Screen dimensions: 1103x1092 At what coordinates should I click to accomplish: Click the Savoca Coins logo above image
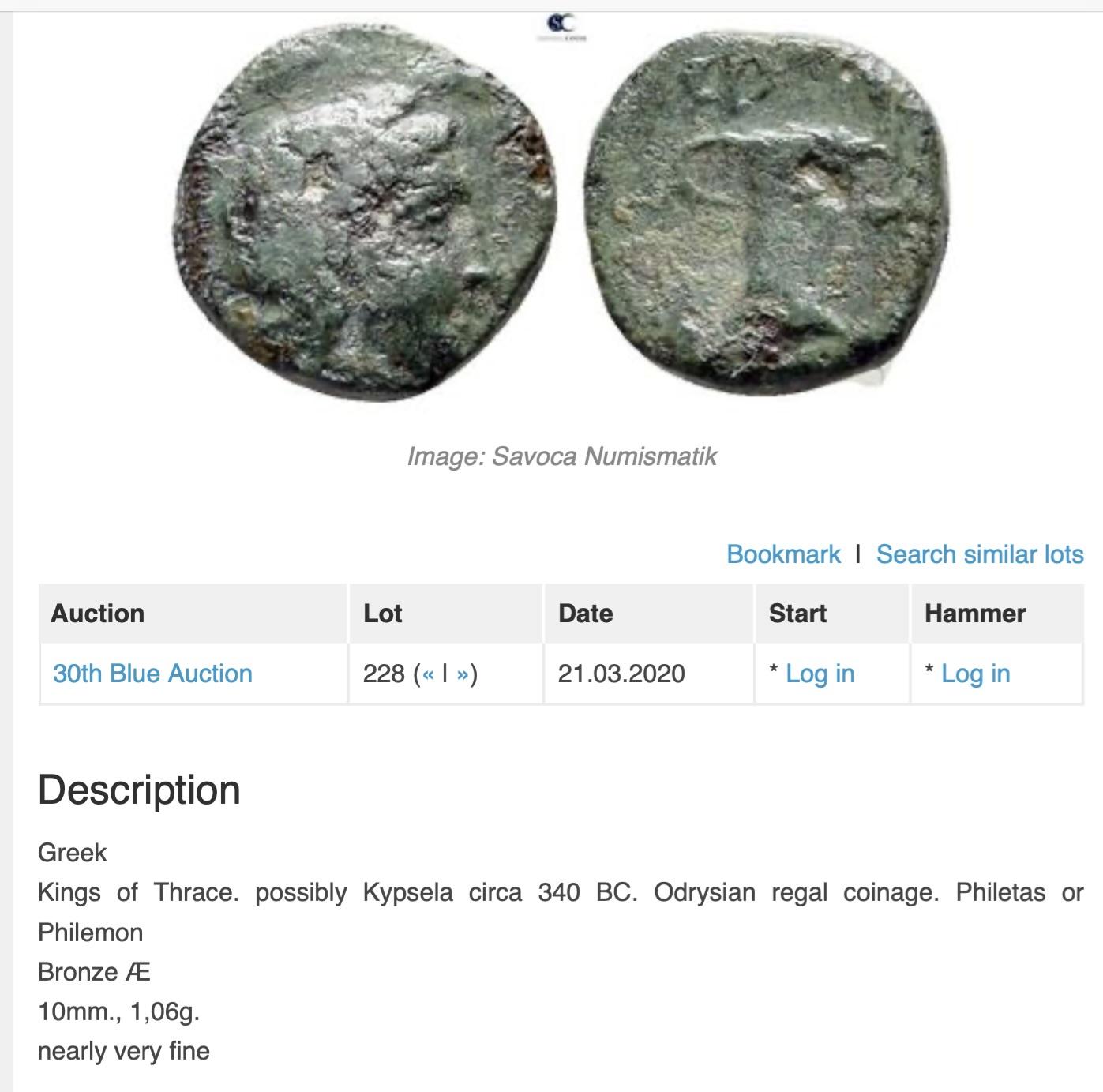[561, 26]
